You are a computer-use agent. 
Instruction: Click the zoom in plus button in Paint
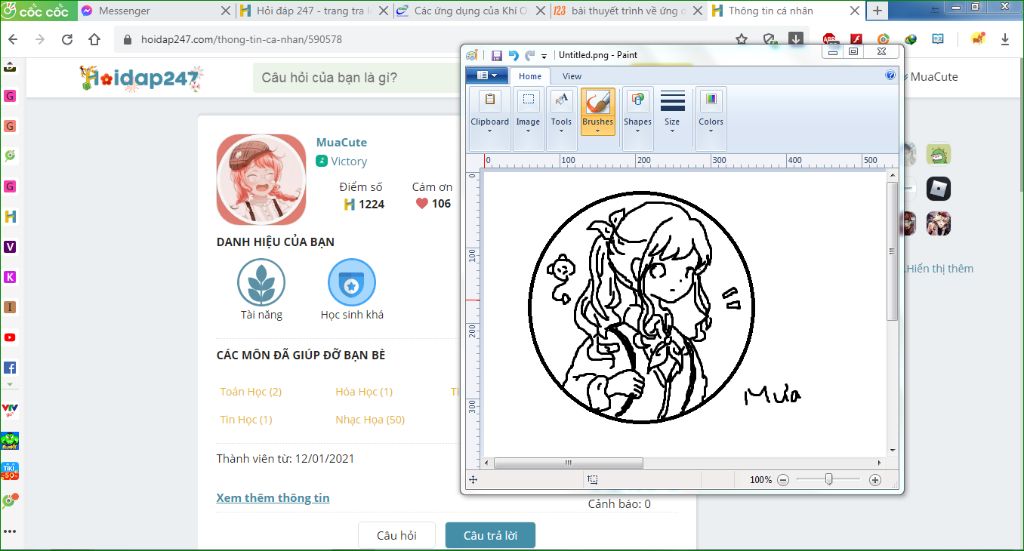(875, 480)
